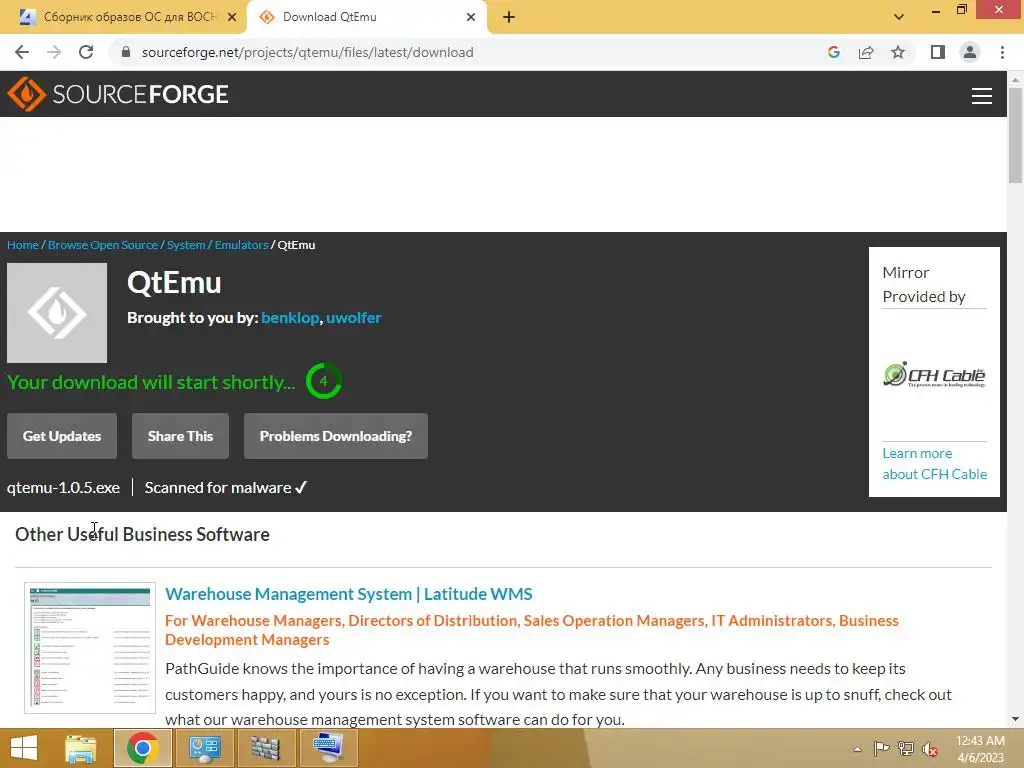
Task: Click the page vertical scrollbar thumb
Action: tap(1015, 135)
